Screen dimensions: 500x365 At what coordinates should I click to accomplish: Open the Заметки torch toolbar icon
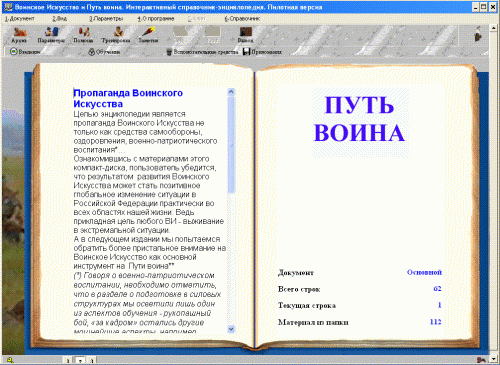tap(148, 35)
